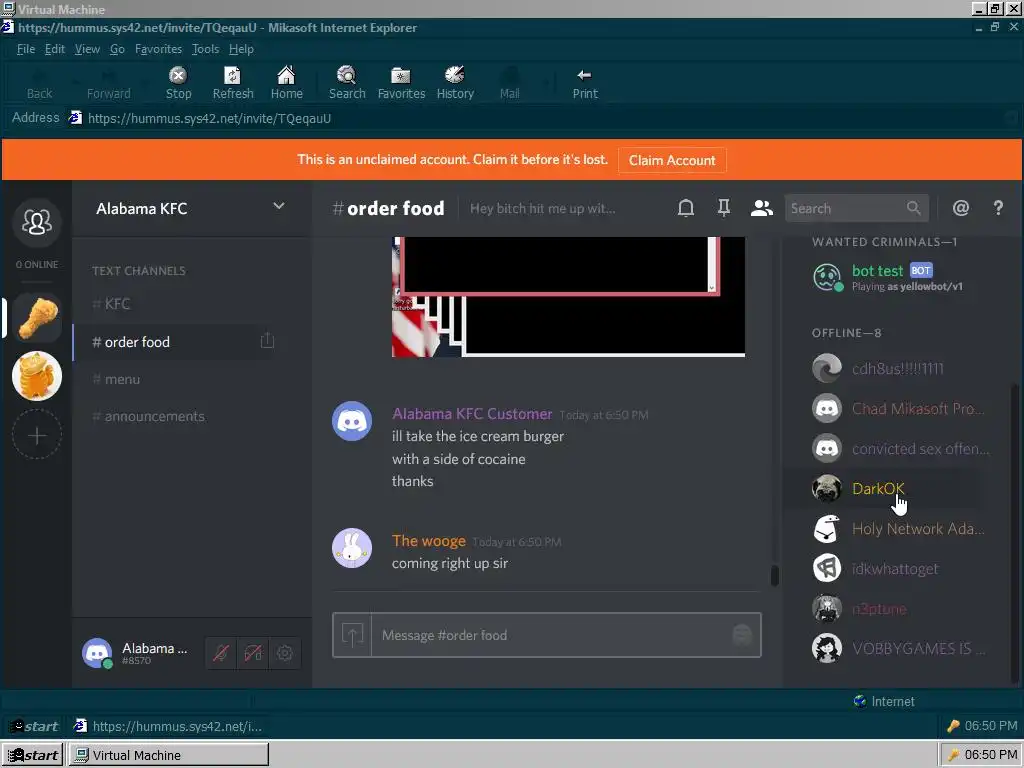Open the File menu
Screen dimensions: 1024x768
(x=25, y=49)
